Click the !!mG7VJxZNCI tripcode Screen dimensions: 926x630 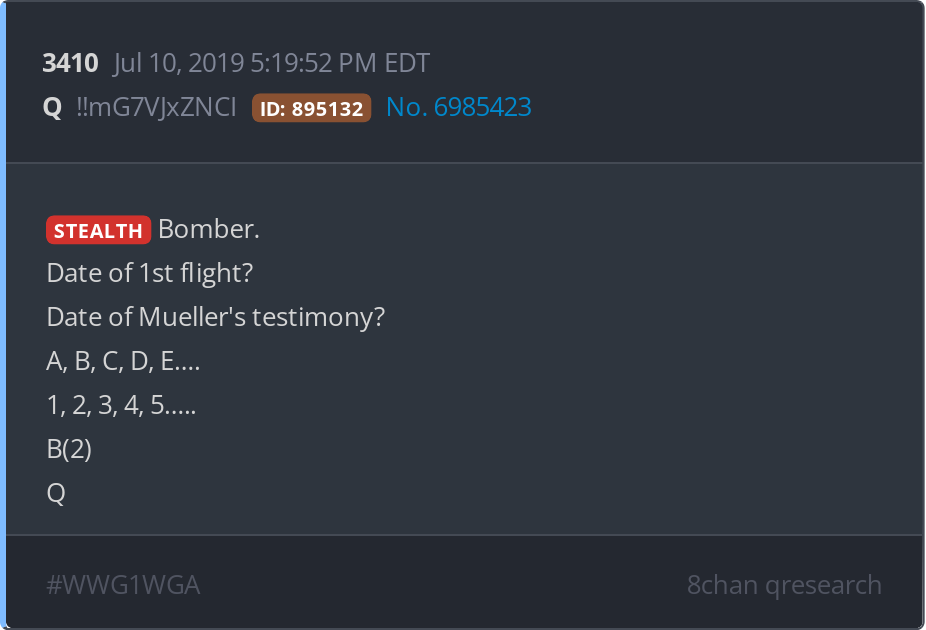[156, 107]
